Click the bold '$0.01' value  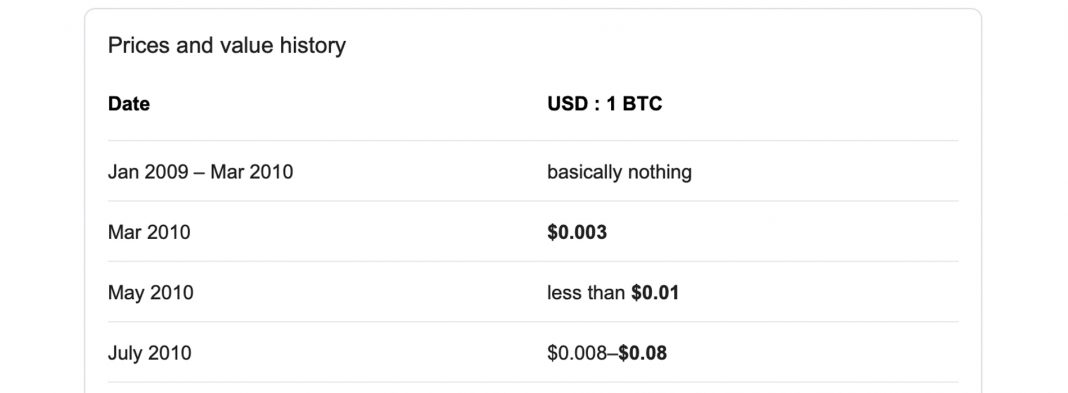pos(655,293)
